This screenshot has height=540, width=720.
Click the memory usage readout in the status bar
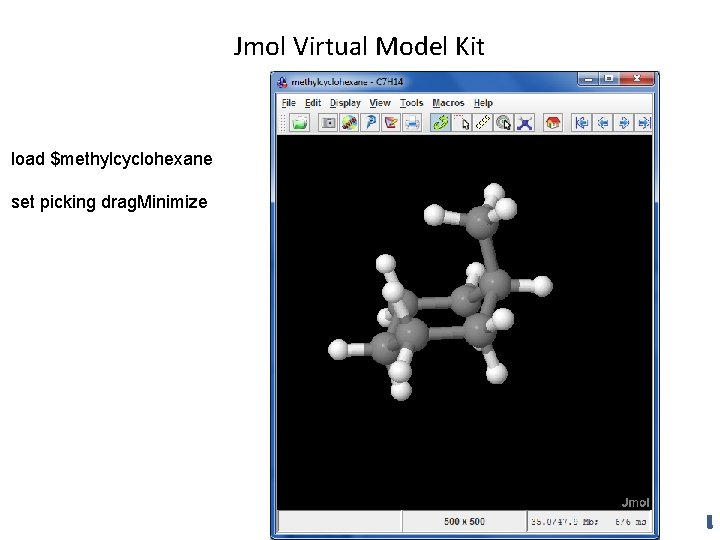click(x=590, y=522)
